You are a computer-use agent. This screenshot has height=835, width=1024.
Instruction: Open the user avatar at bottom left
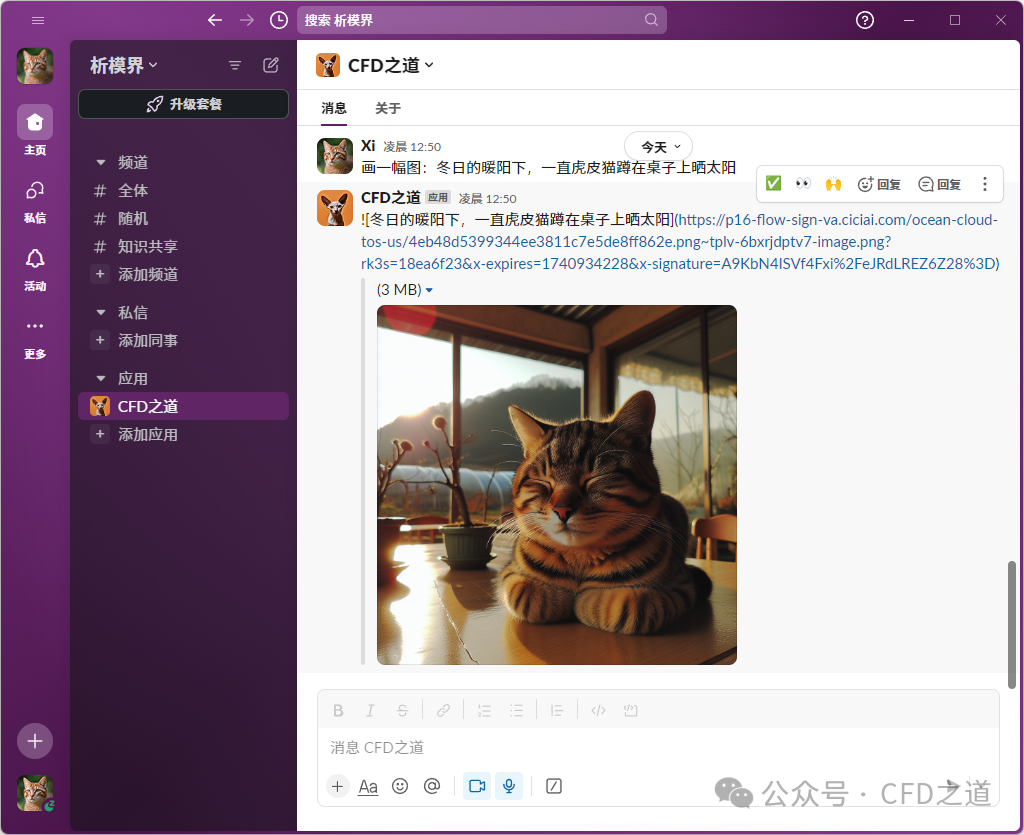point(35,793)
